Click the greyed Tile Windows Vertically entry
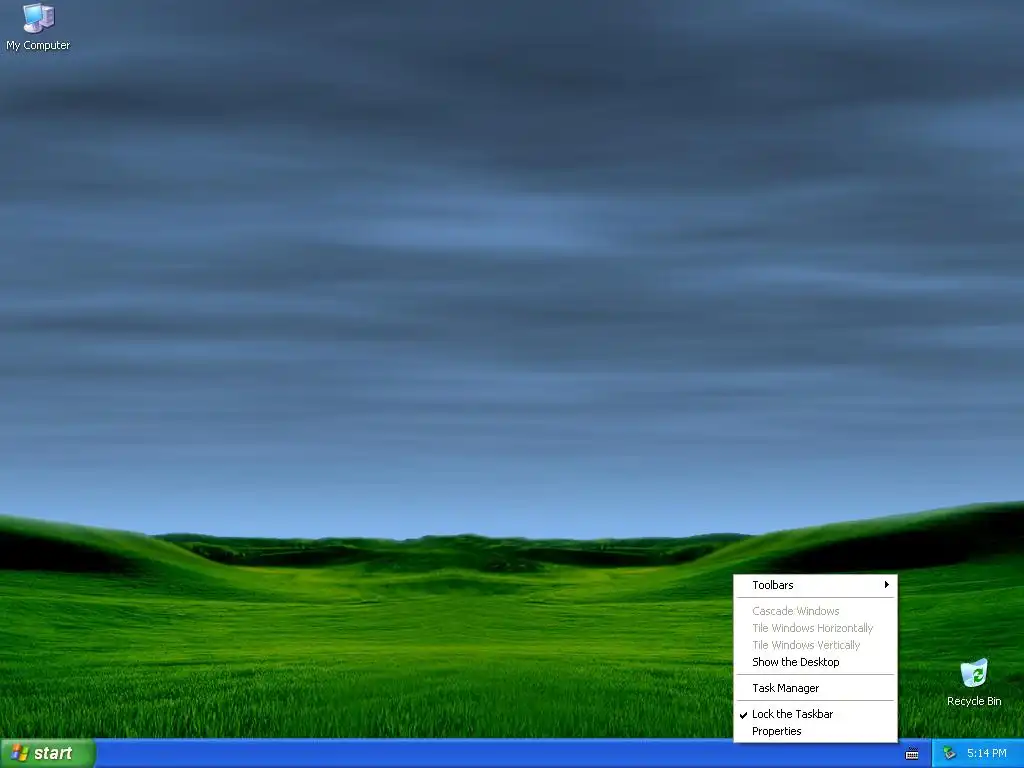The image size is (1024, 768). (815, 645)
